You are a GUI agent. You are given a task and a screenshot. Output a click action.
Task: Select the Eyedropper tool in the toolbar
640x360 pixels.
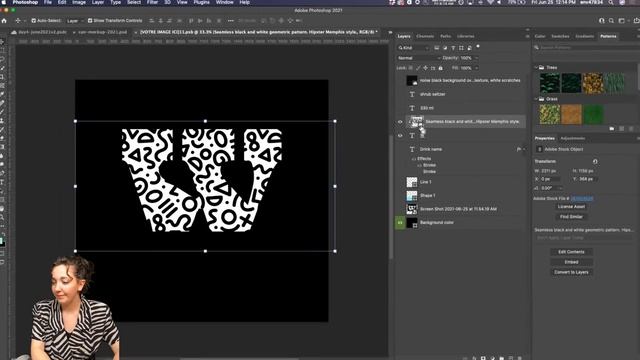click(x=2, y=94)
